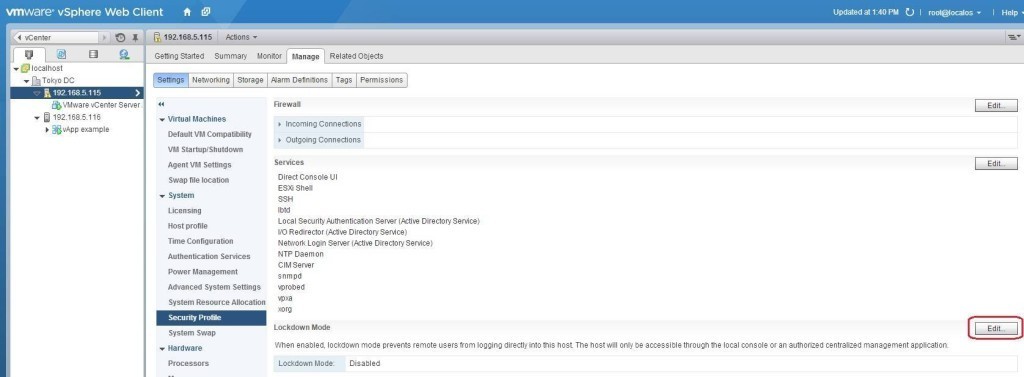Open the Actions dropdown menu

coord(241,37)
